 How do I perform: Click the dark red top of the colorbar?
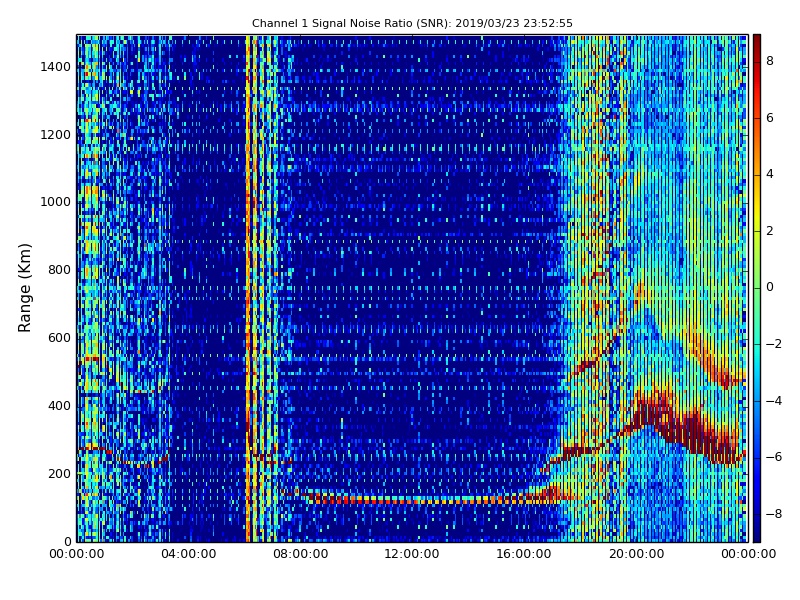coord(757,43)
